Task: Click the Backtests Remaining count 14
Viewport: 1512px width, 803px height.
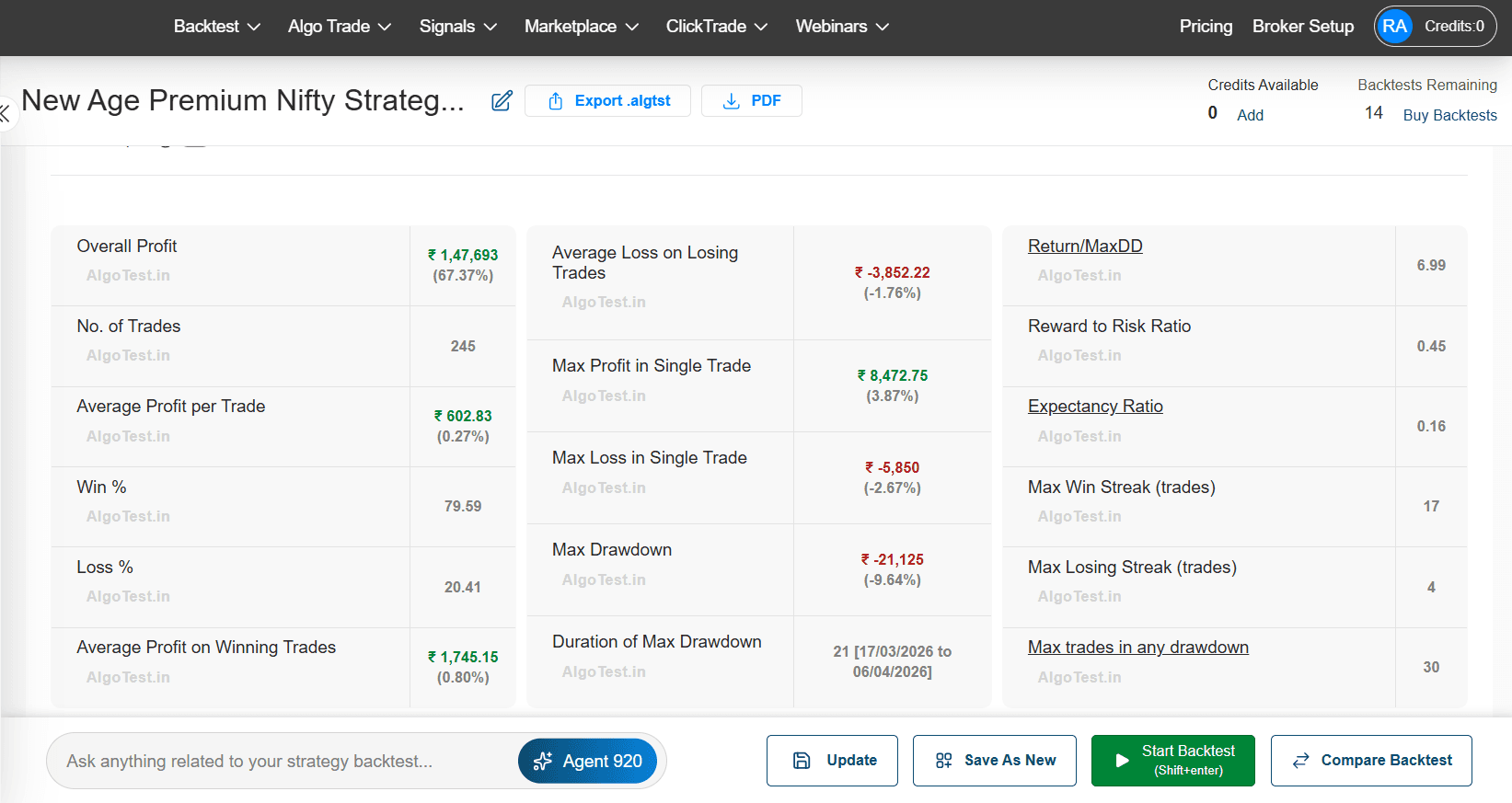Action: pyautogui.click(x=1374, y=113)
